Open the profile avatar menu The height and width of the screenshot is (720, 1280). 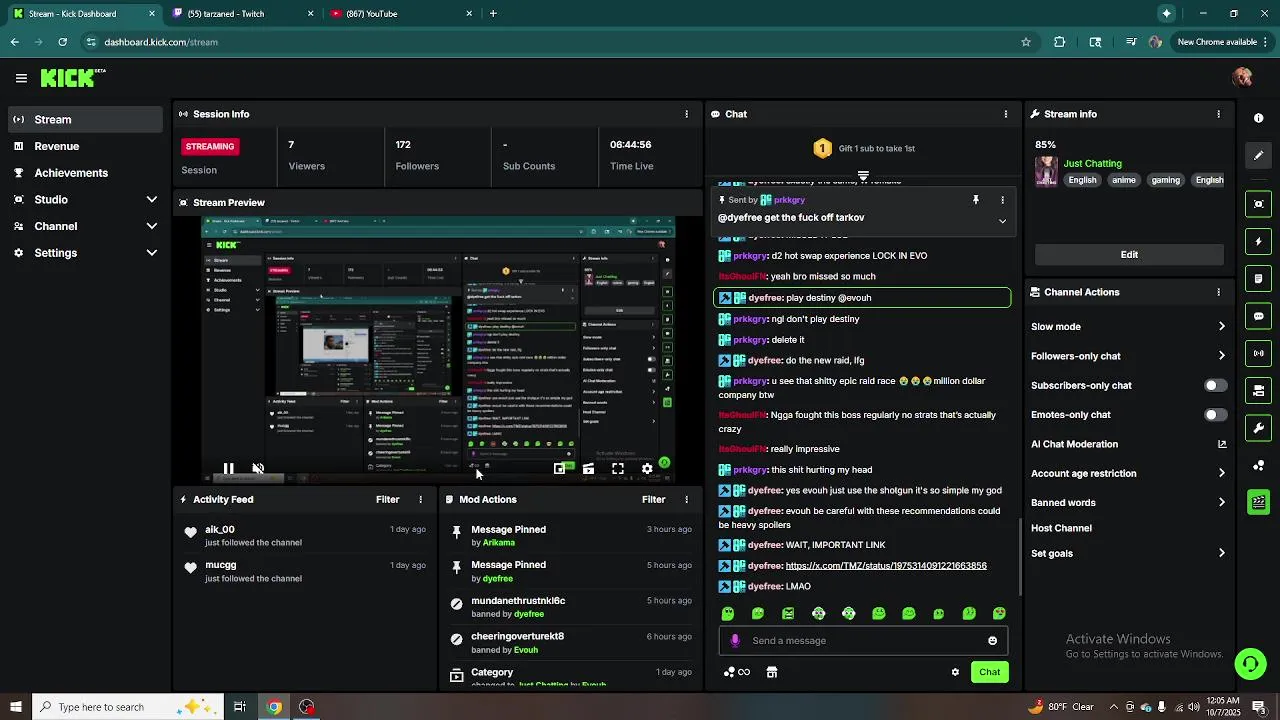pyautogui.click(x=1243, y=78)
